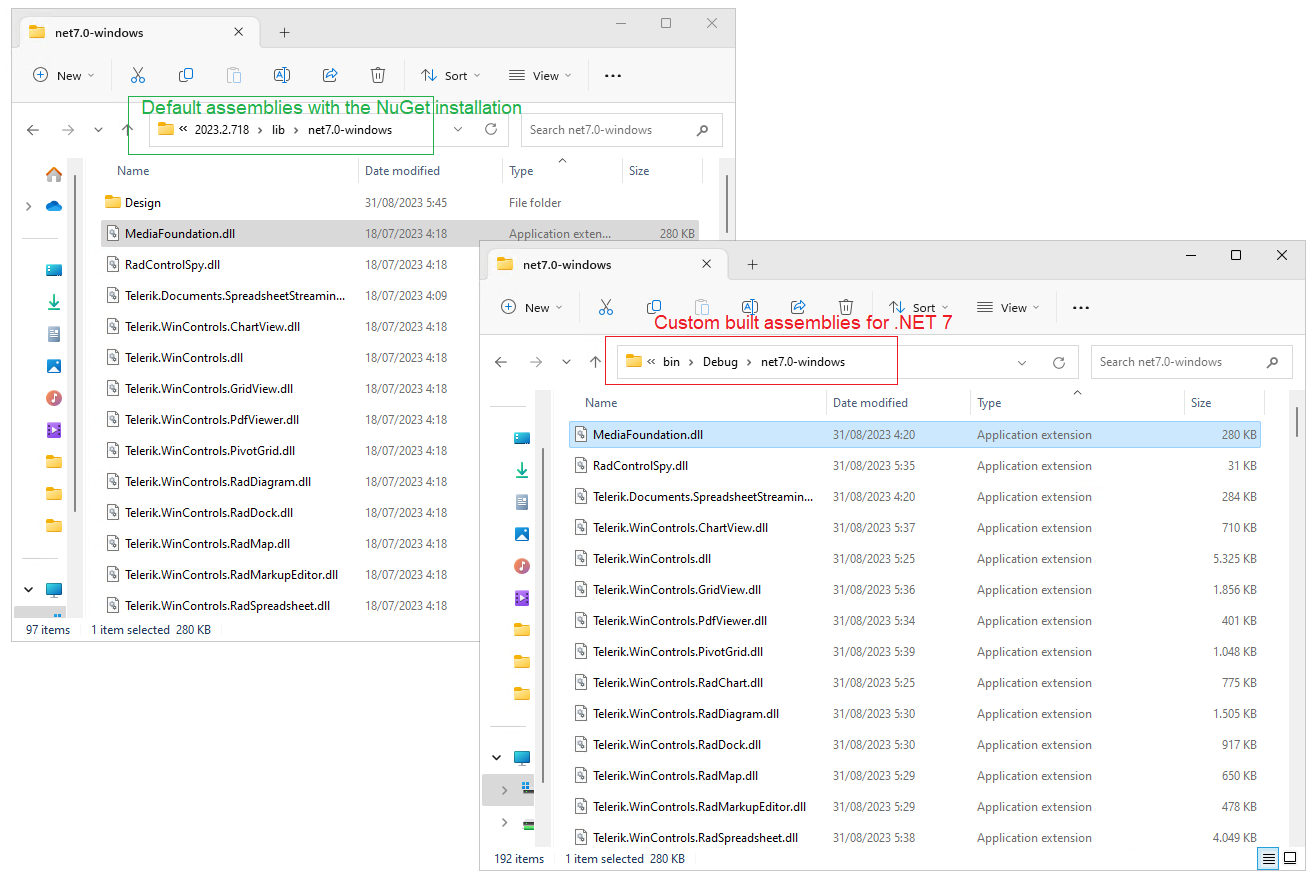Open See more (…) in NuGet lib window
The width and height of the screenshot is (1314, 882).
tap(613, 75)
